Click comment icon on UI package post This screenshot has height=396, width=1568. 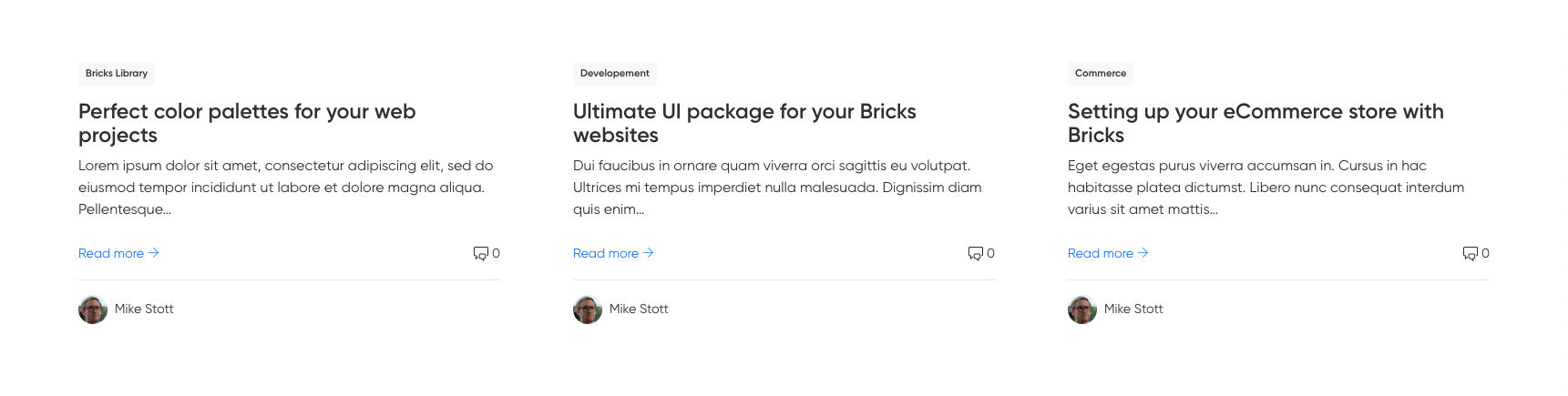975,253
